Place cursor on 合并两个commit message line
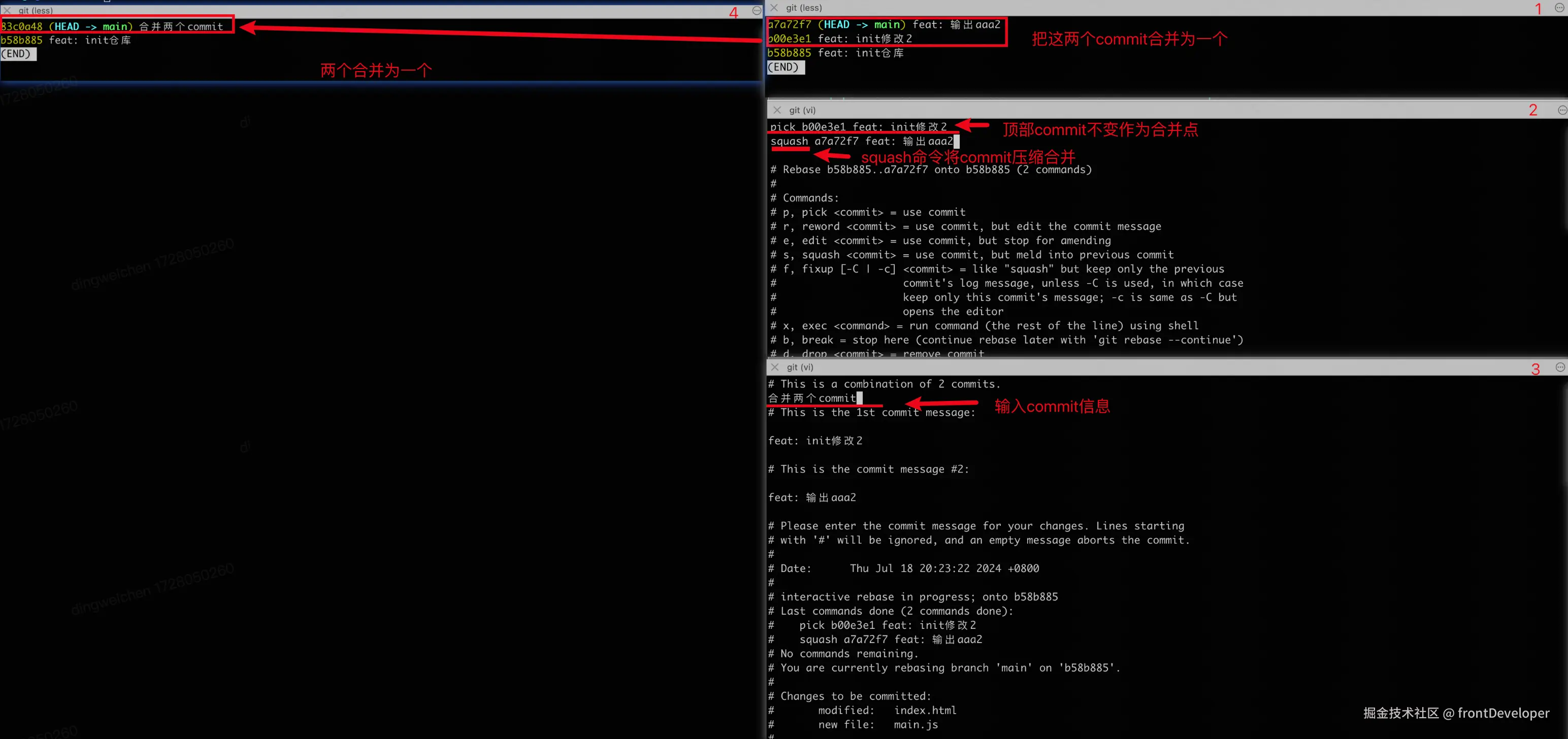The height and width of the screenshot is (739, 1568). (812, 398)
